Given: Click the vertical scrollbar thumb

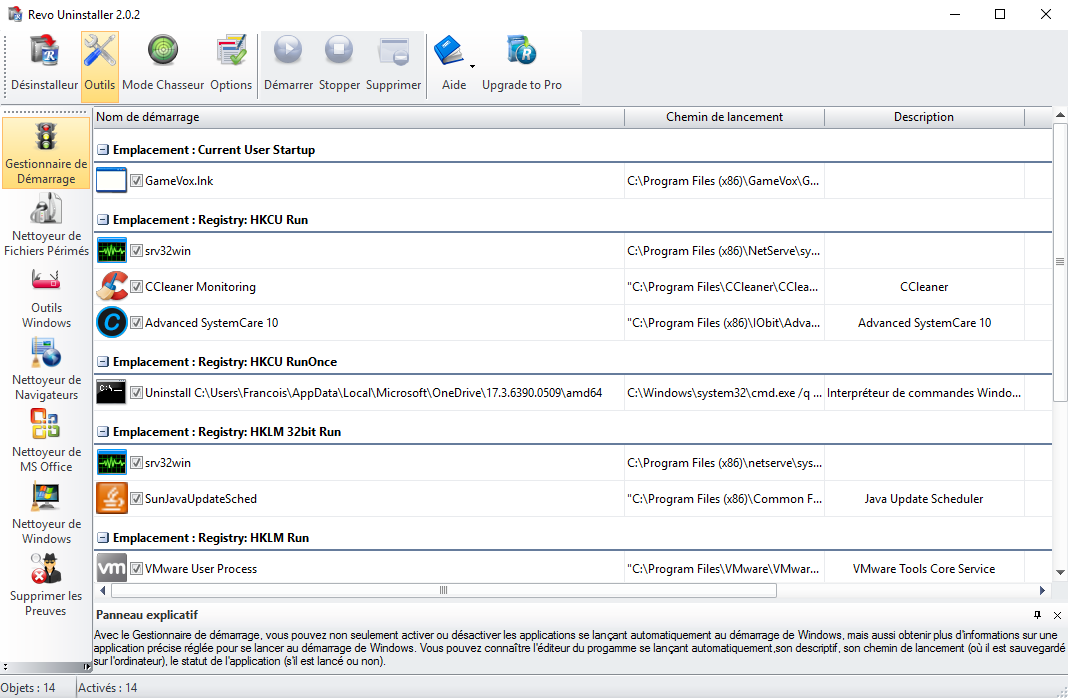Looking at the screenshot, I should click(1060, 261).
